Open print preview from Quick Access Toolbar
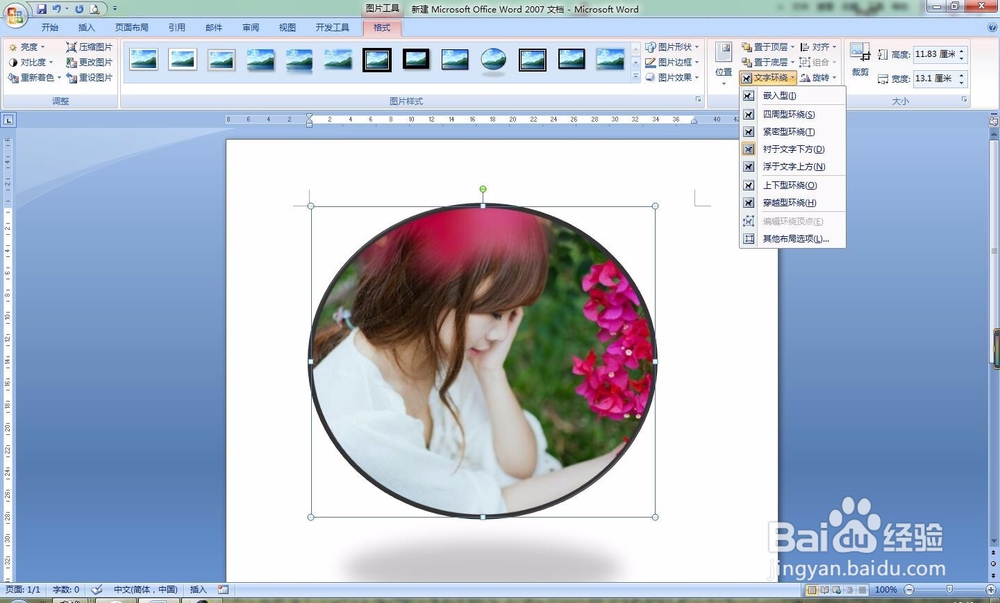Image resolution: width=1000 pixels, height=603 pixels. (95, 9)
